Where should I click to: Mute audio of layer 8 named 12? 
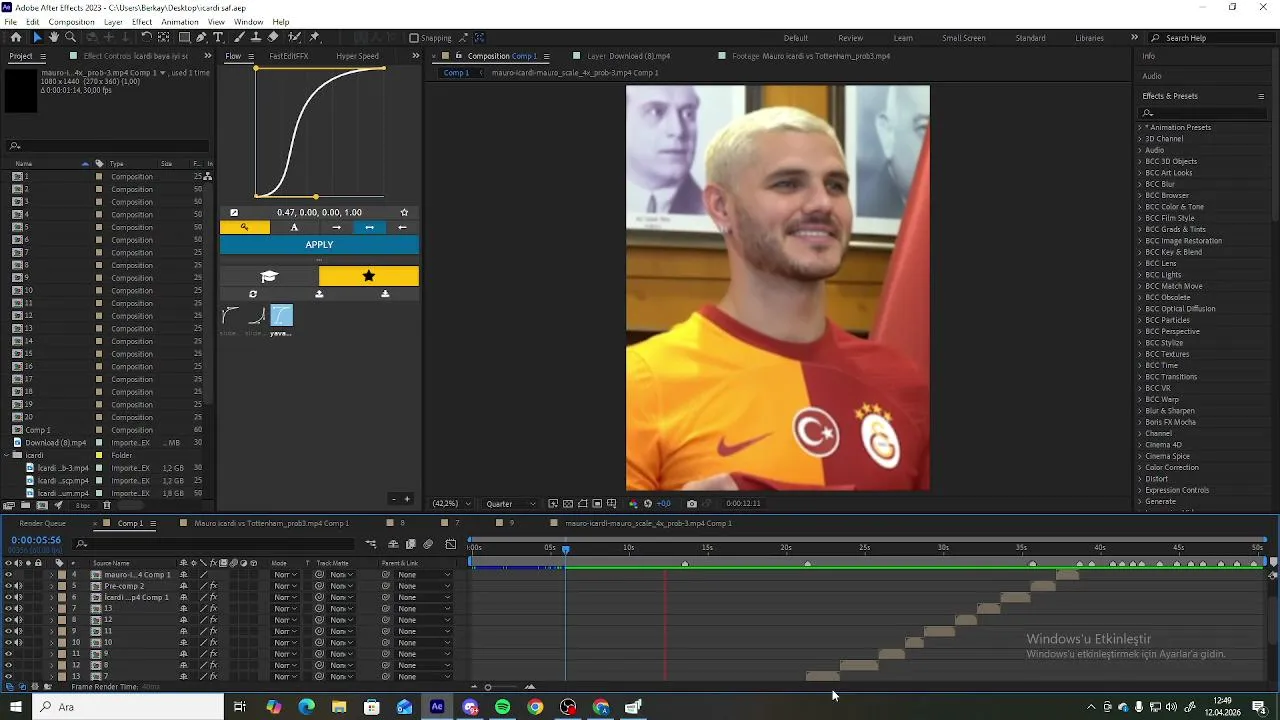[x=18, y=620]
